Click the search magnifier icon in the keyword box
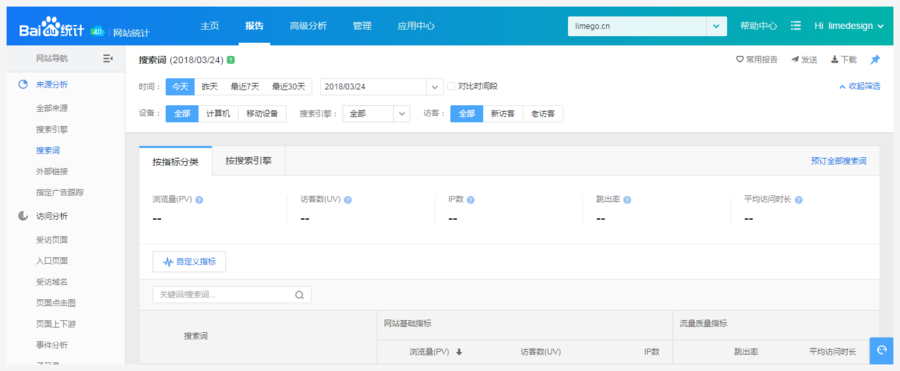The width and height of the screenshot is (900, 371). click(x=299, y=295)
